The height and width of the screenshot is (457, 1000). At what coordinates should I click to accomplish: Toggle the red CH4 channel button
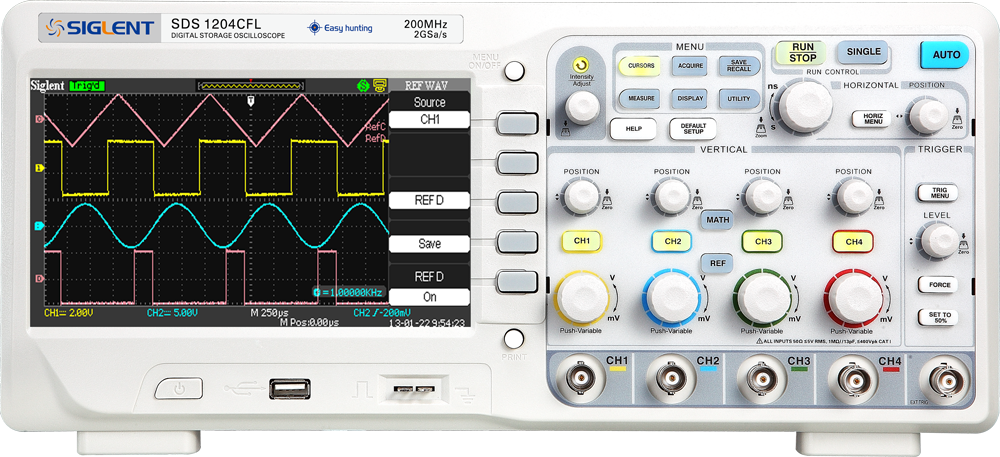point(853,241)
